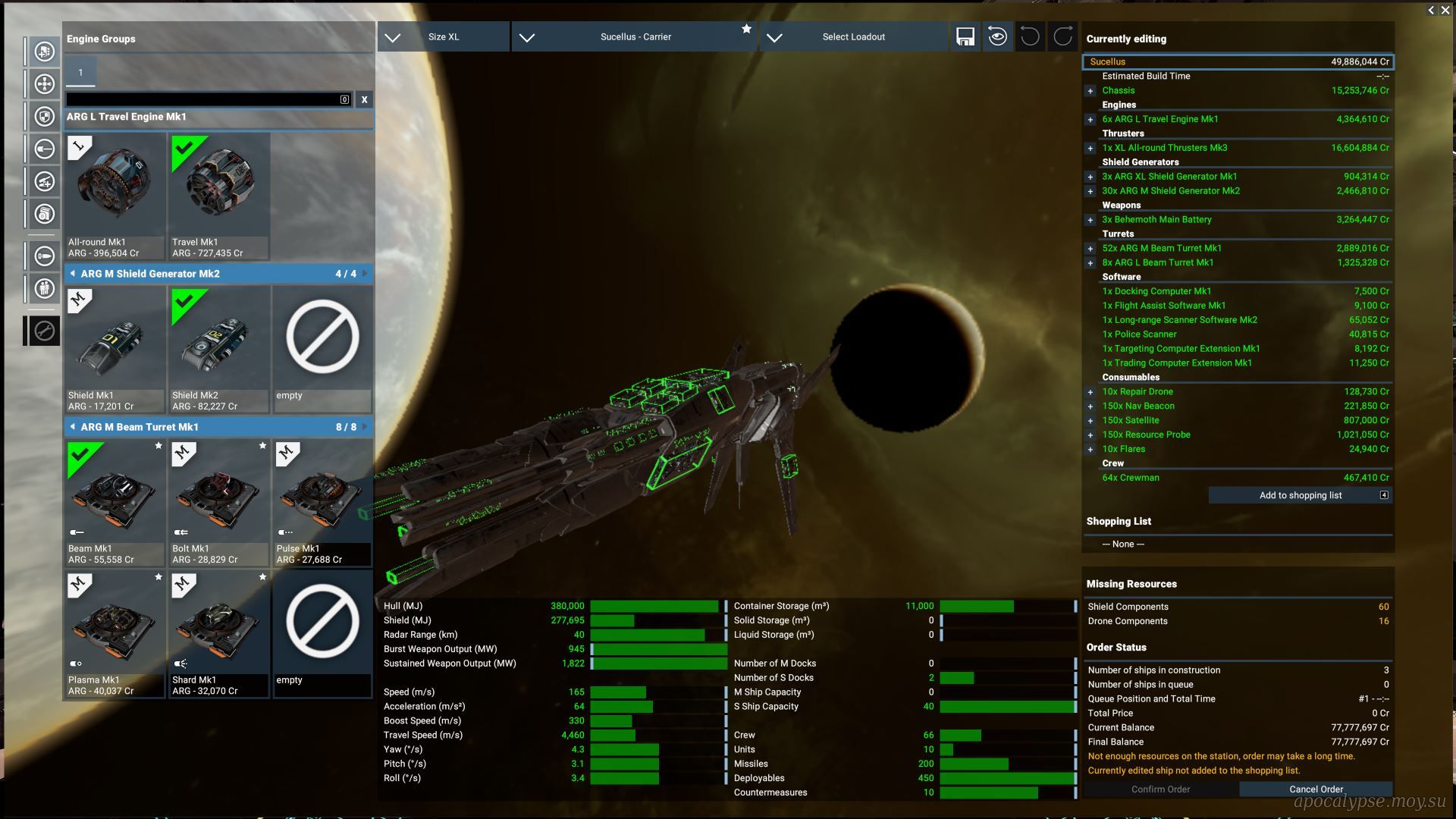1456x819 pixels.
Task: Open the Thrusters category in sidebar
Action: (x=45, y=84)
